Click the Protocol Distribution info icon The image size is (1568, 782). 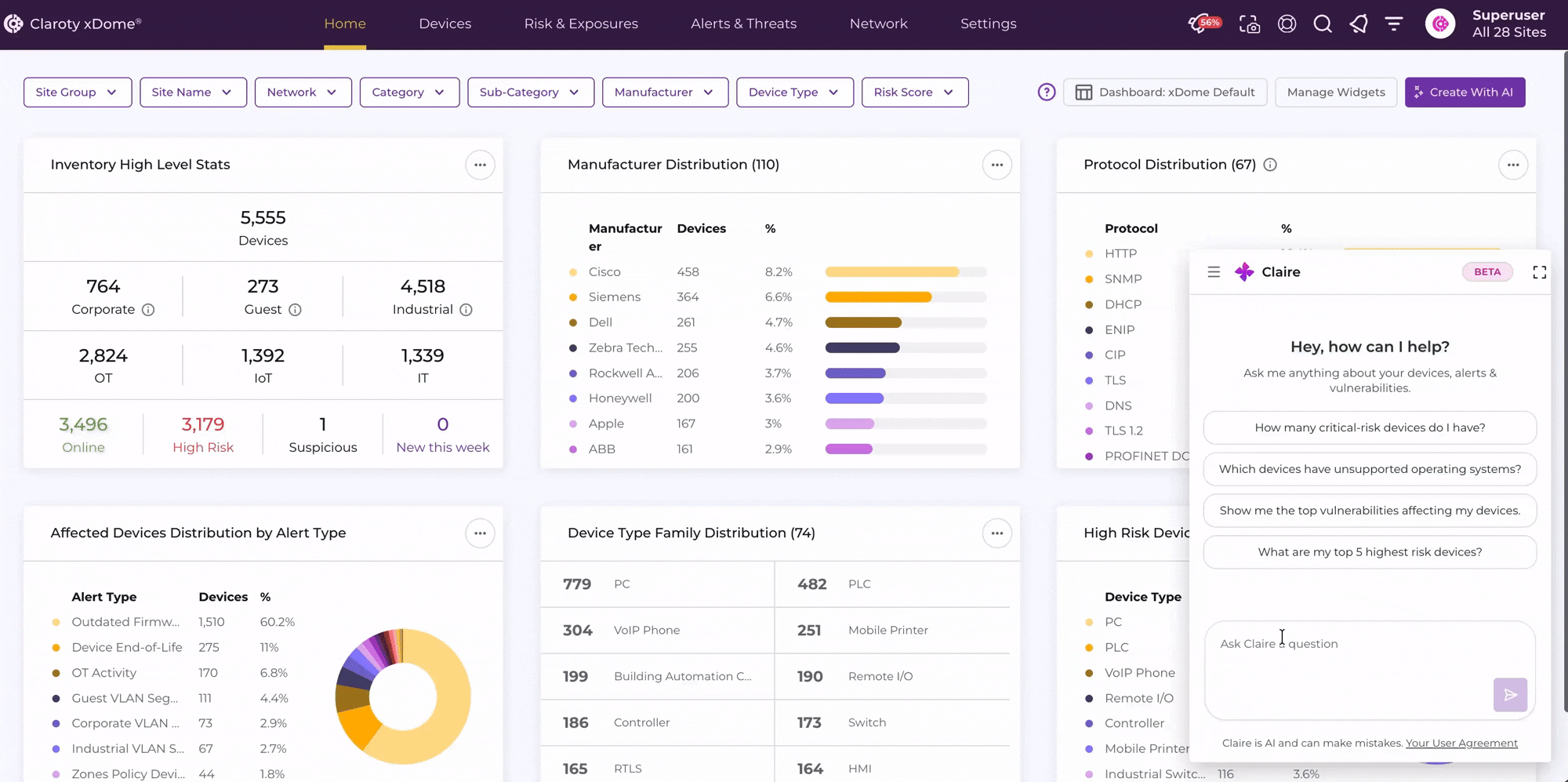1270,165
